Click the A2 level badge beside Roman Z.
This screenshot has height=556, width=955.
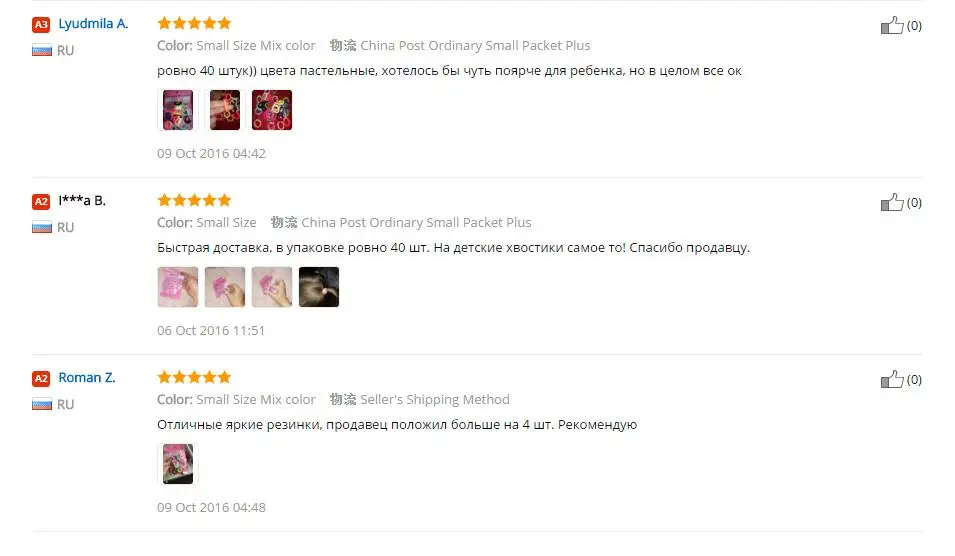coord(41,378)
